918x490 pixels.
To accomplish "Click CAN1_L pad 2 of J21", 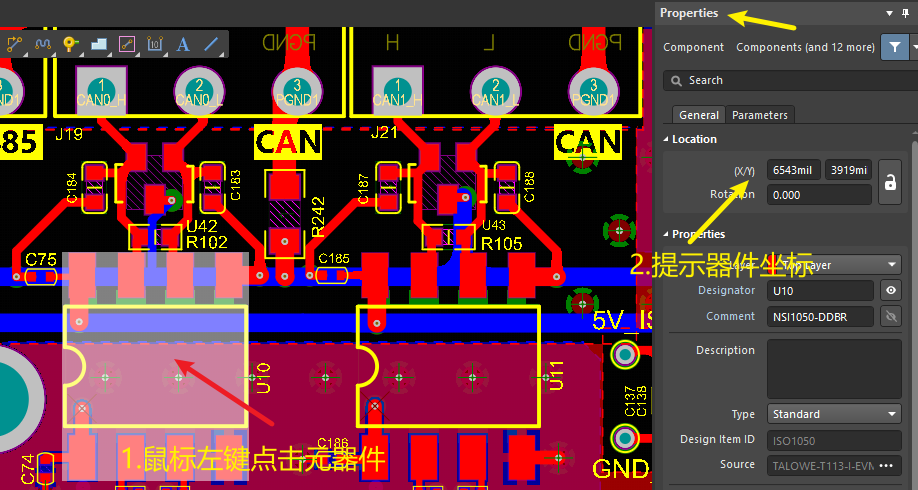I will click(x=496, y=90).
